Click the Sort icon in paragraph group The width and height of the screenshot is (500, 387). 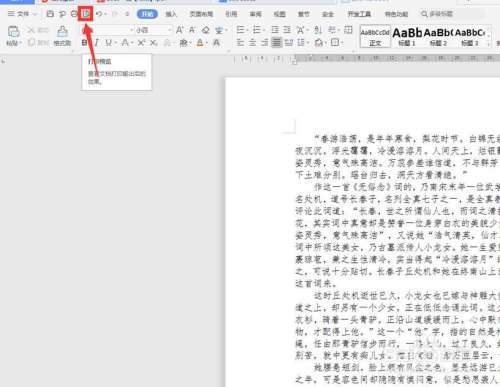(318, 30)
